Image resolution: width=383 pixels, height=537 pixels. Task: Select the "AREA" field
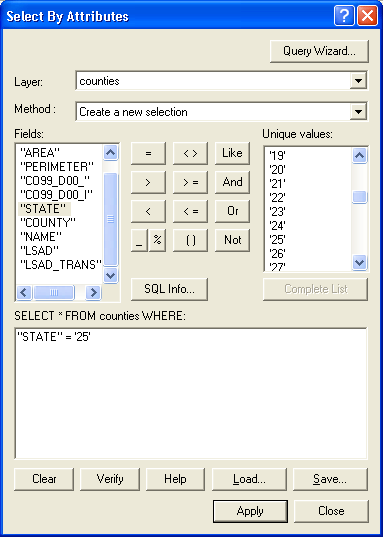coord(40,152)
